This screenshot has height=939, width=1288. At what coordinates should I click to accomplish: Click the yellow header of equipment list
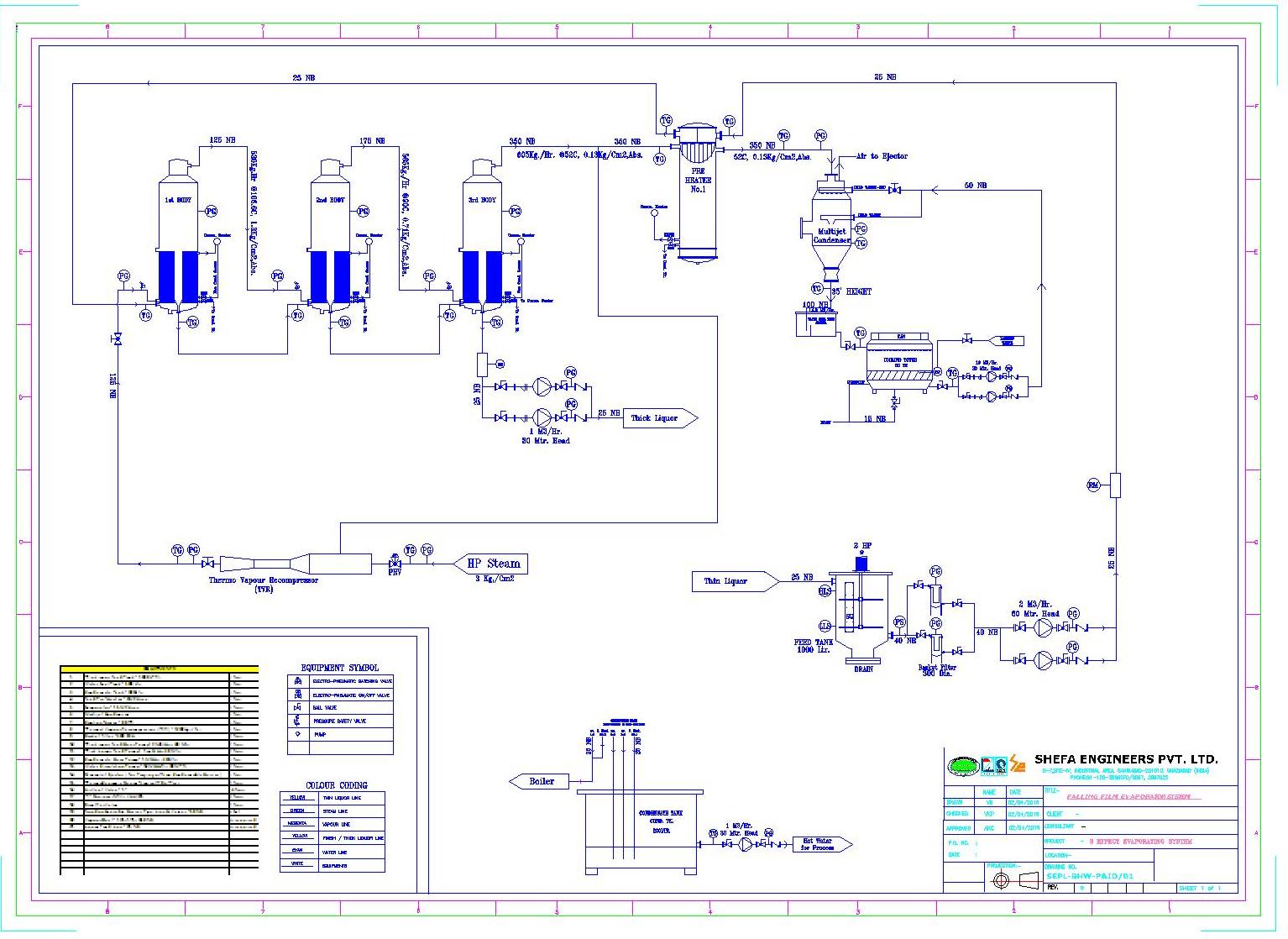click(x=159, y=668)
